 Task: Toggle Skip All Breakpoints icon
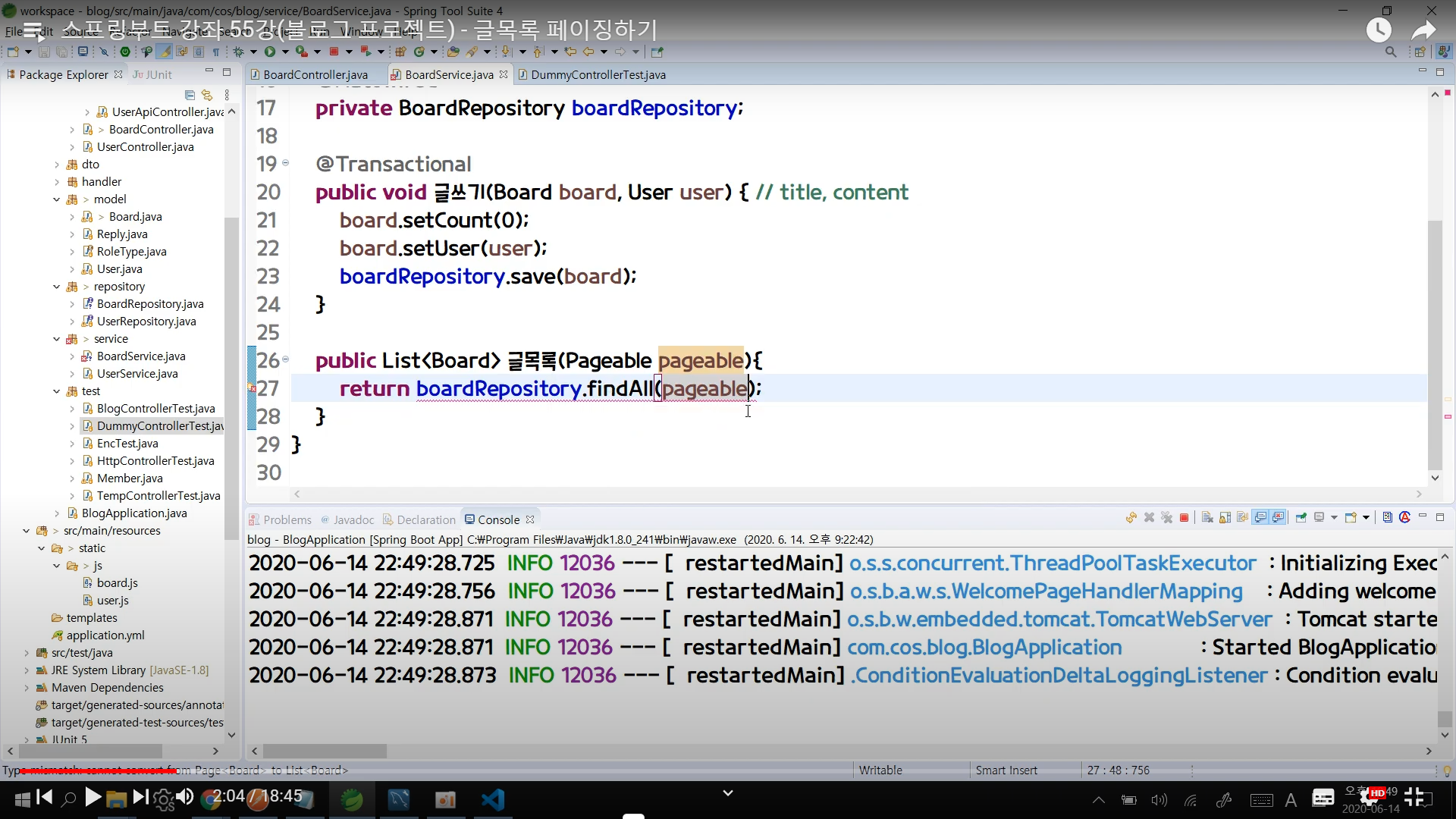[104, 52]
